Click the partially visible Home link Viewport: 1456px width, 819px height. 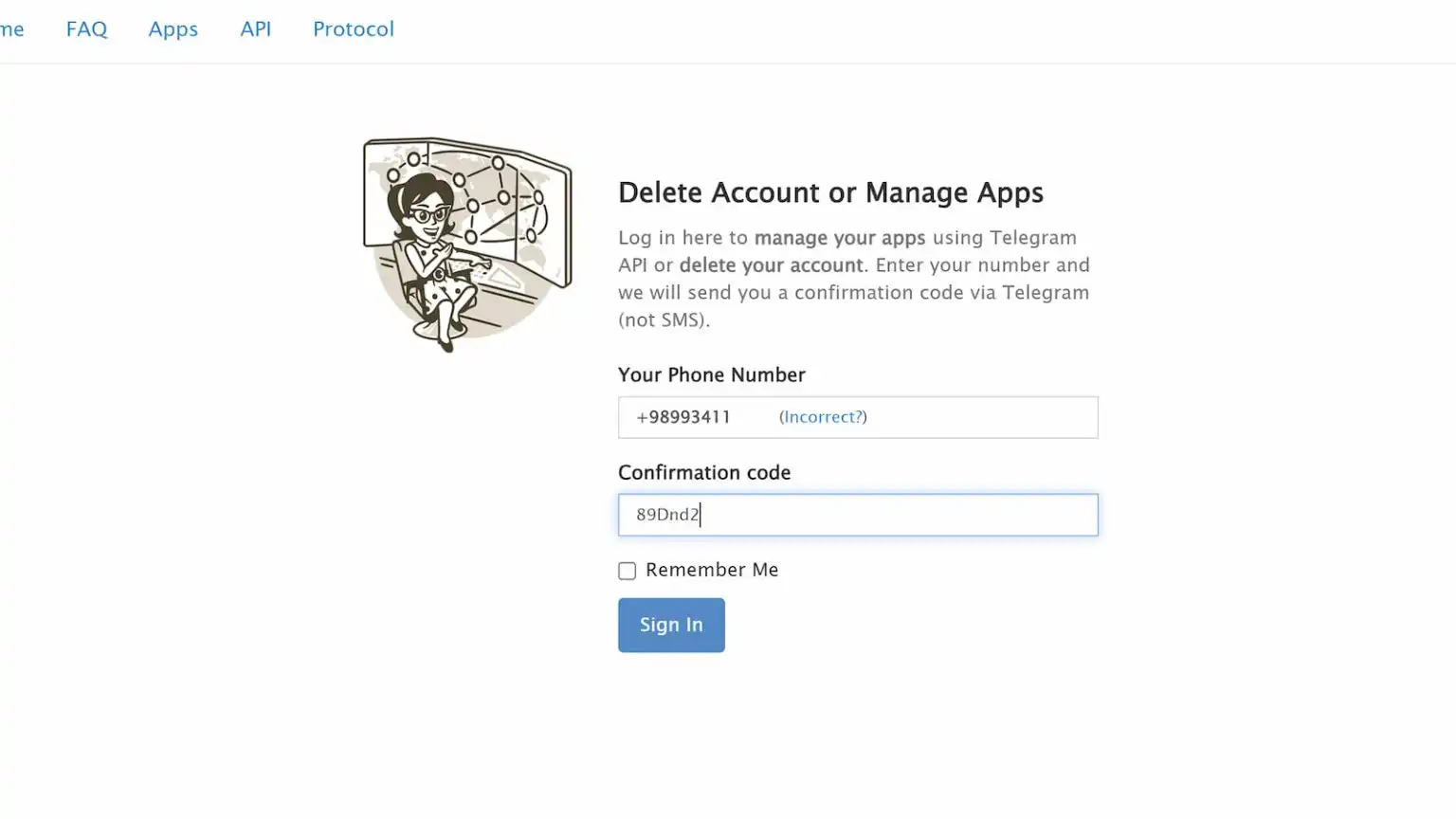click(11, 29)
